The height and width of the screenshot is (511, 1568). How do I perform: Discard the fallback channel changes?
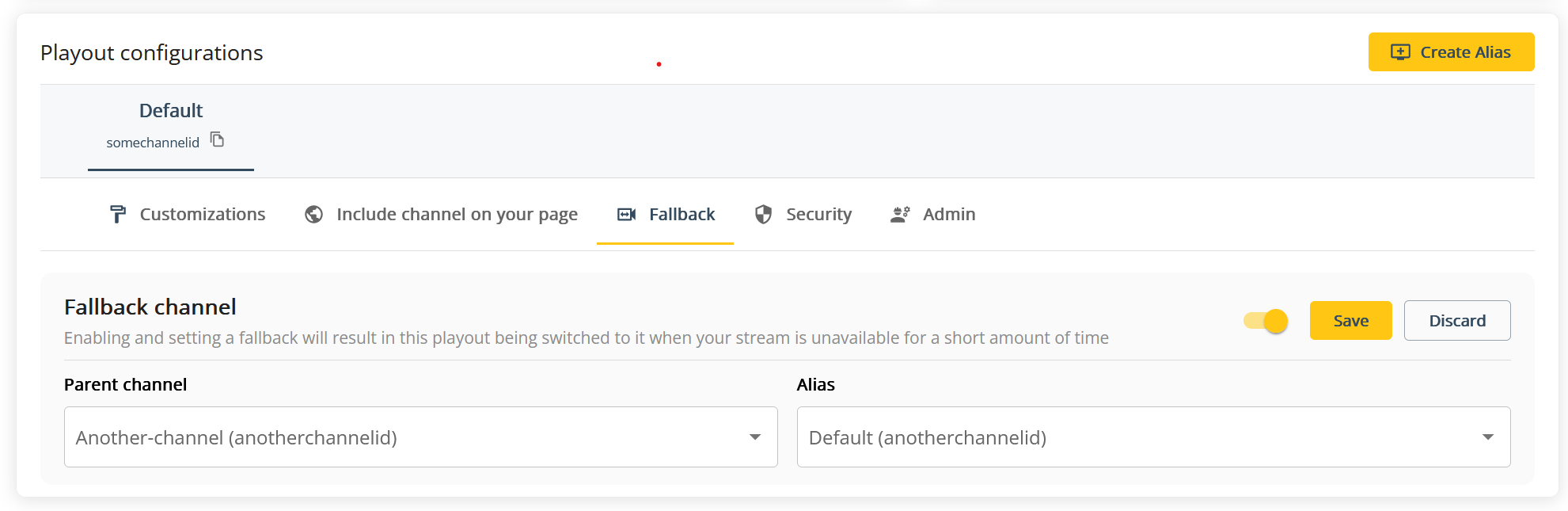pyautogui.click(x=1457, y=321)
